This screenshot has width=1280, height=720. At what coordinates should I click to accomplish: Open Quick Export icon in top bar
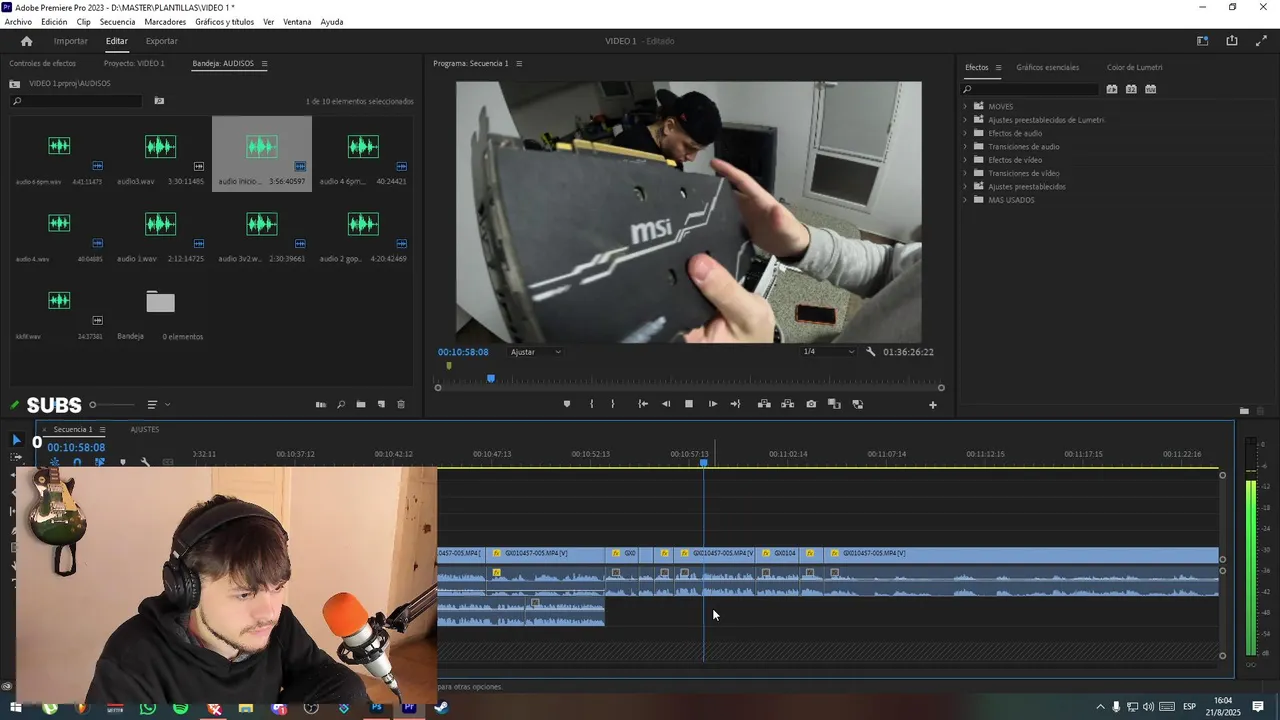tap(1231, 41)
